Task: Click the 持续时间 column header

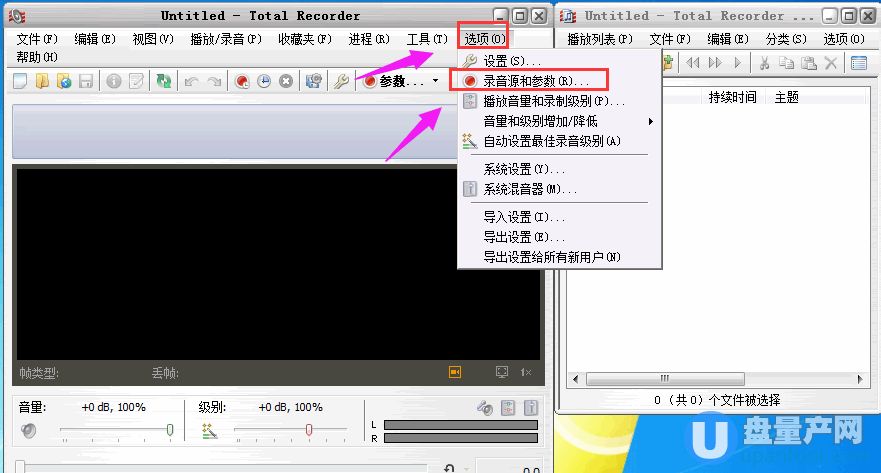Action: click(732, 97)
